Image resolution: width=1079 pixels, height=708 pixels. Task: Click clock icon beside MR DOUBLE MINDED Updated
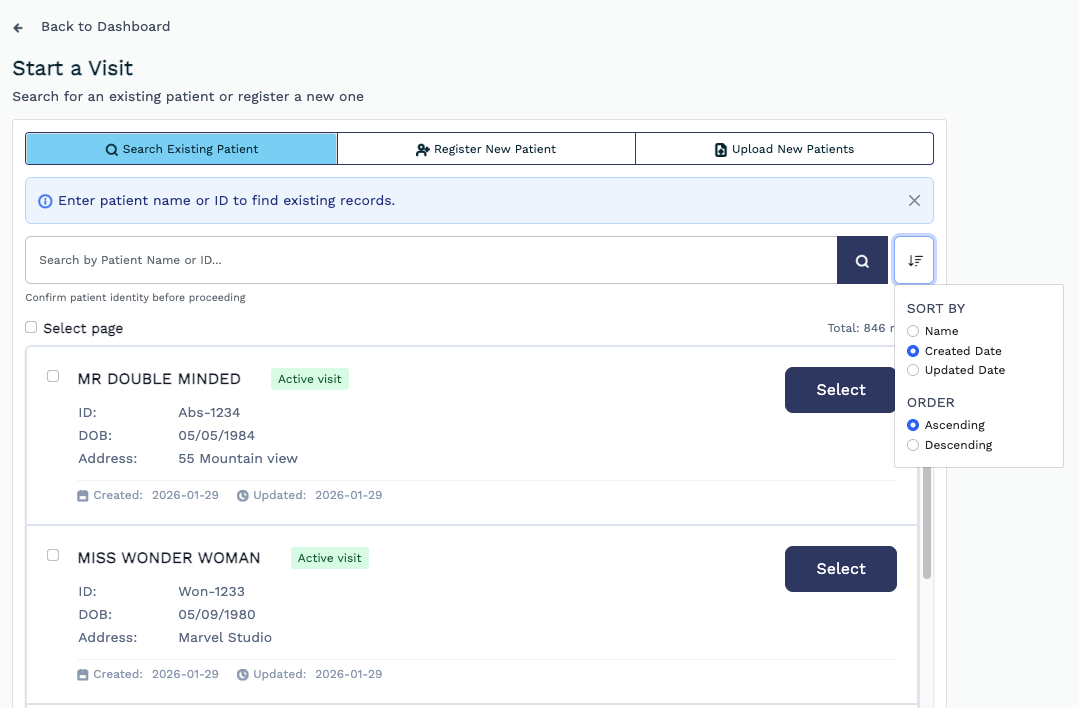click(x=243, y=495)
